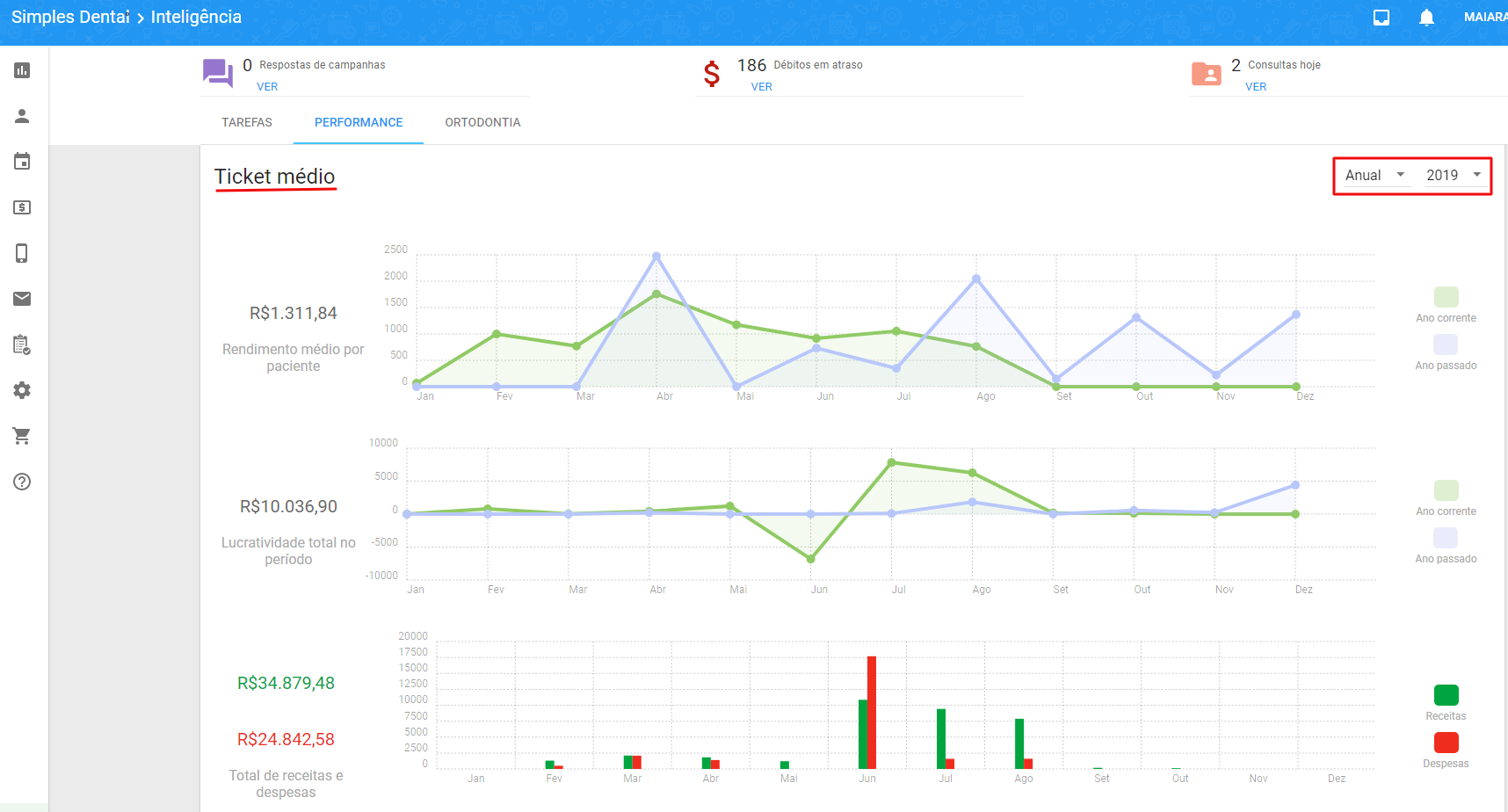Click the 186 overdue debts count
The height and width of the screenshot is (812, 1508).
coord(751,65)
